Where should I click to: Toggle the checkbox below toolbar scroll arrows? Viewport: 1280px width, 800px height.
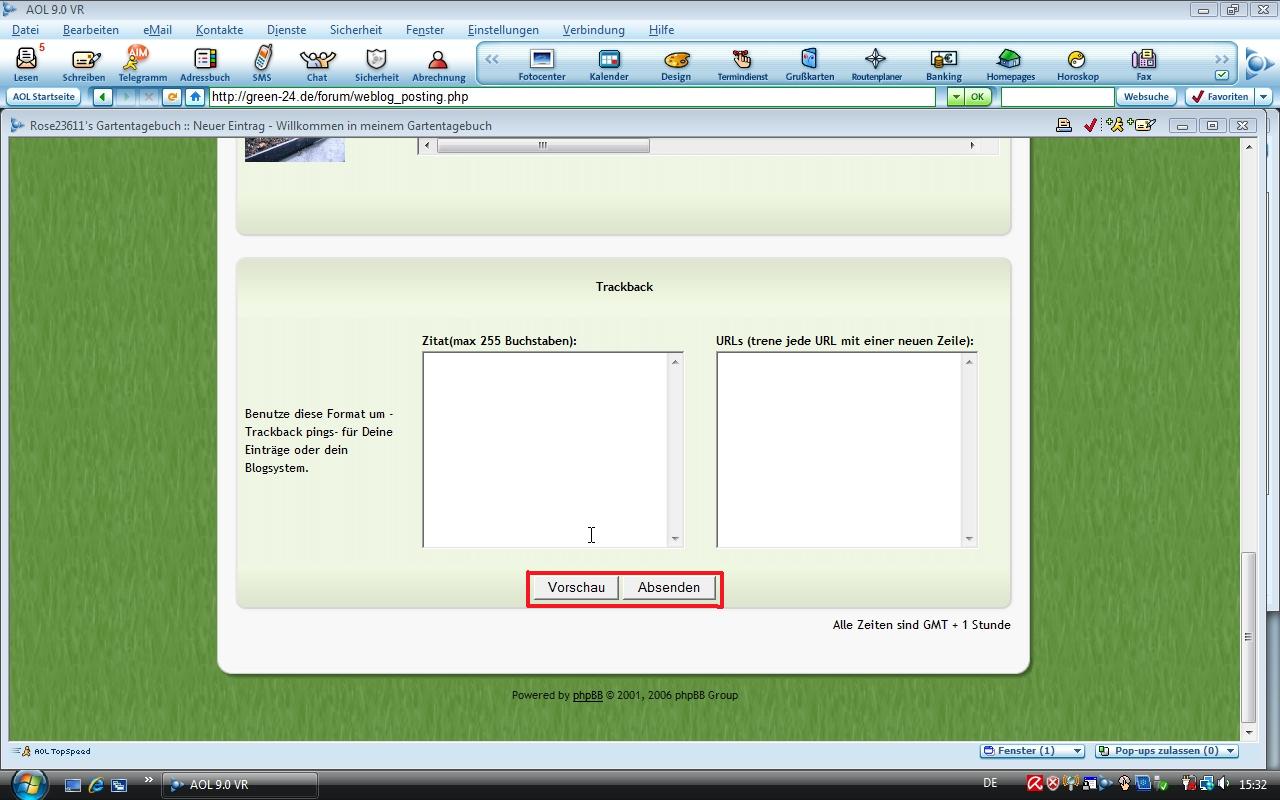point(1222,75)
